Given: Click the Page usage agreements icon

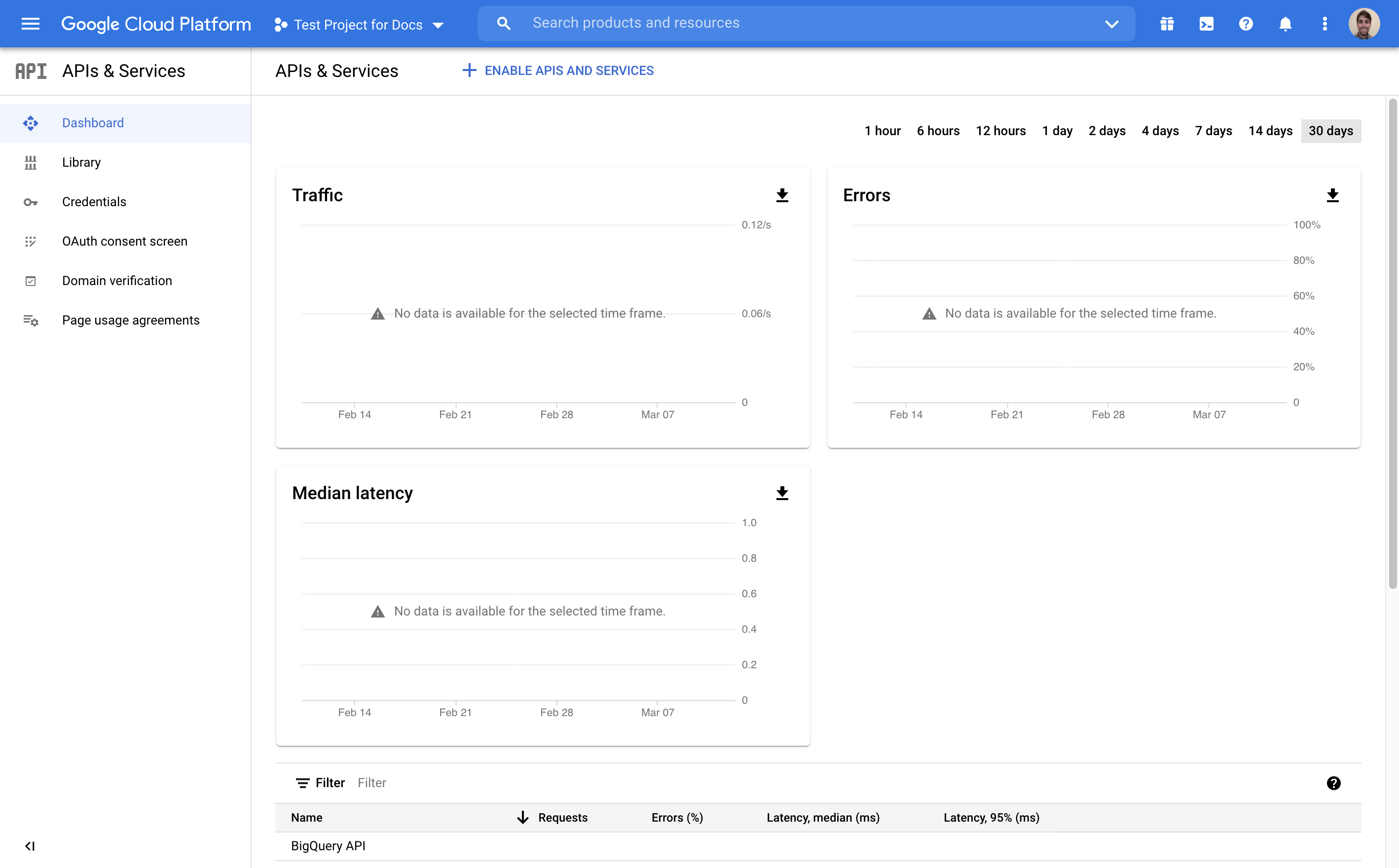Looking at the screenshot, I should pos(31,321).
